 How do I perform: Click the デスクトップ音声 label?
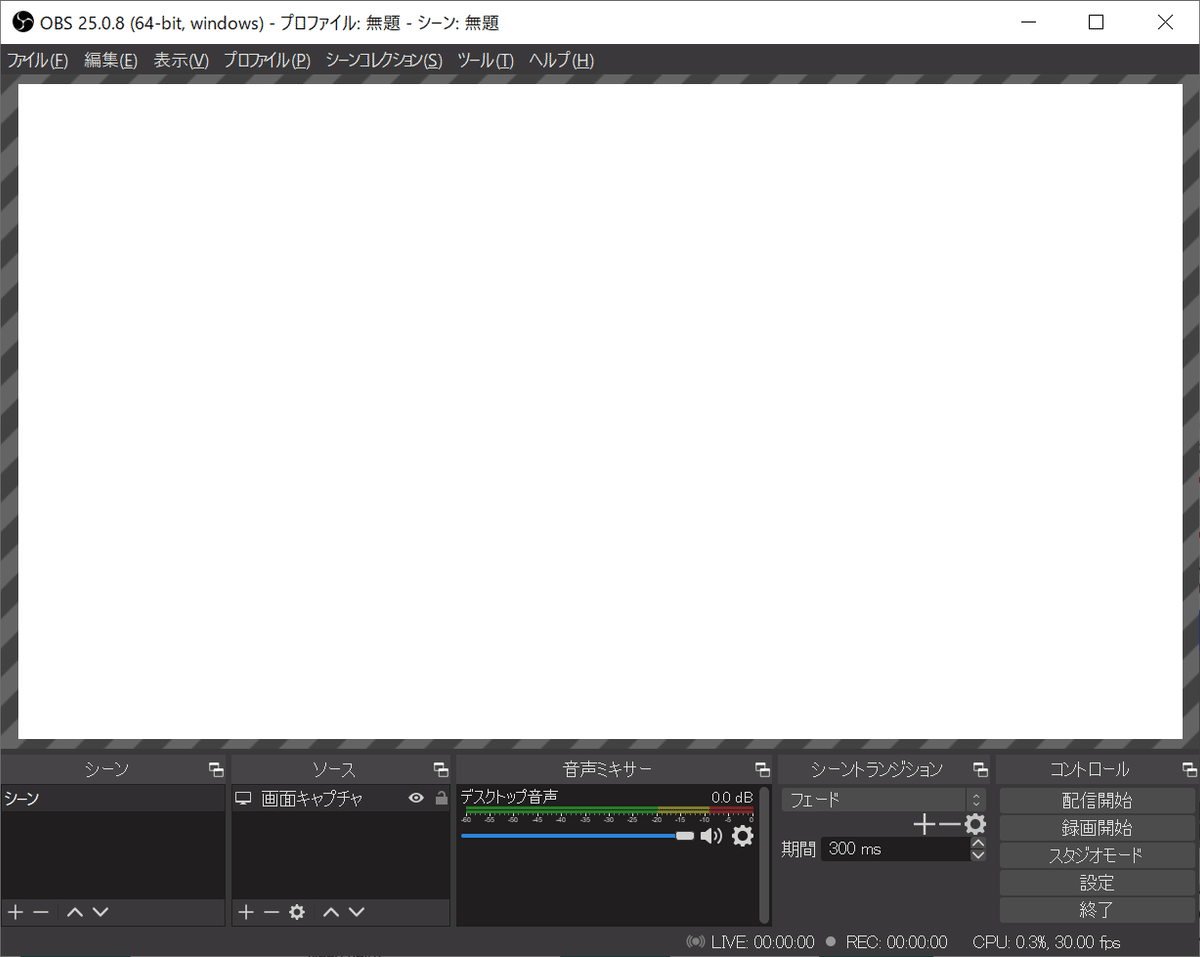point(509,797)
